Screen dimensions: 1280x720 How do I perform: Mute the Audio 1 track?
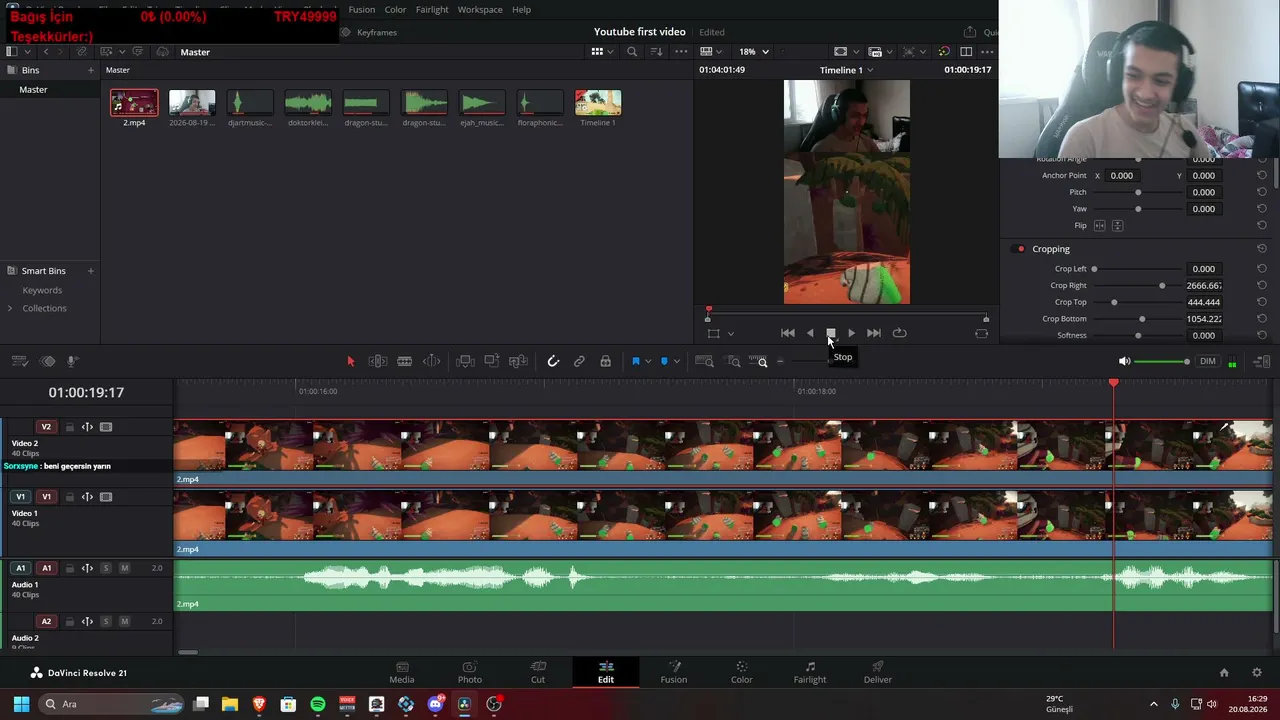pos(124,568)
